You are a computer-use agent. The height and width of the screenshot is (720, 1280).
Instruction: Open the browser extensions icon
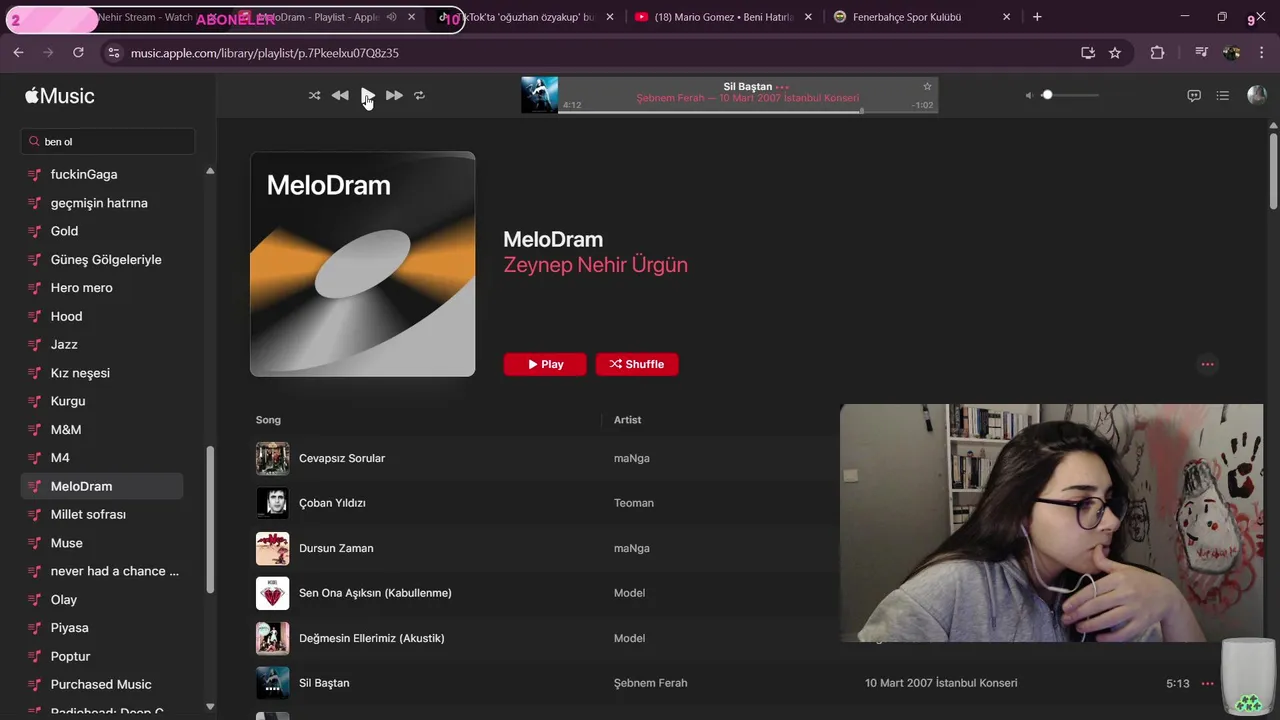(x=1158, y=53)
